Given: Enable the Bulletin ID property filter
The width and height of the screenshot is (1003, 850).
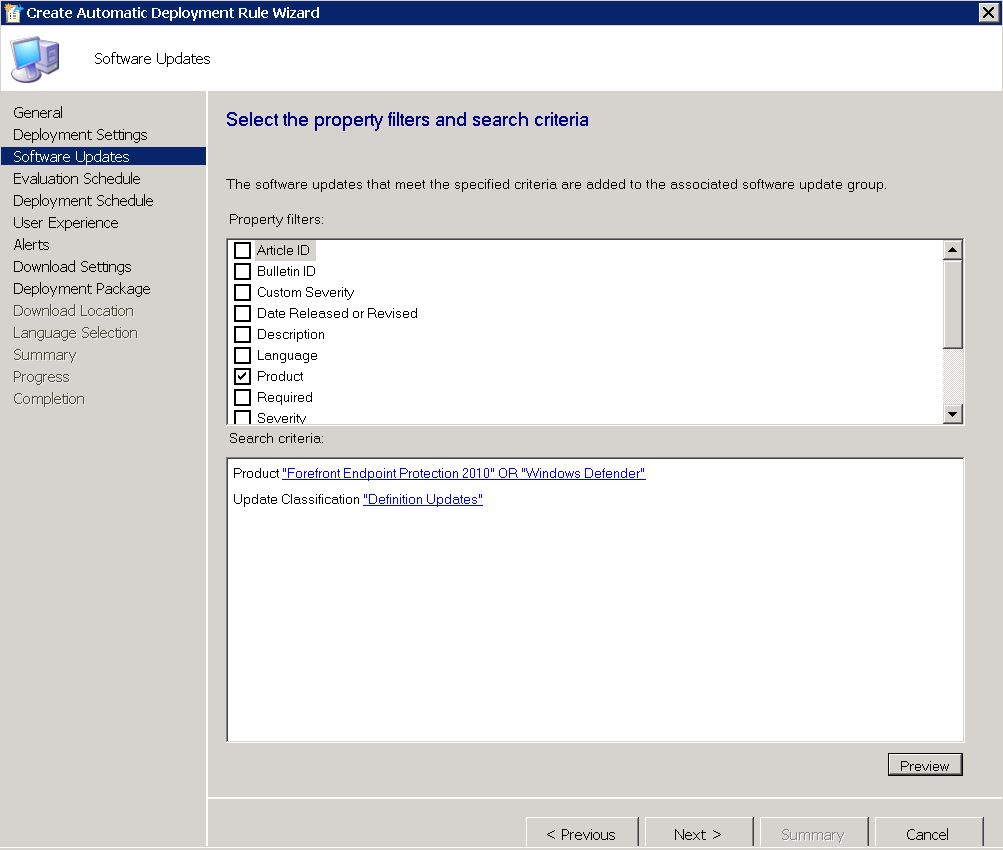Looking at the screenshot, I should [242, 271].
